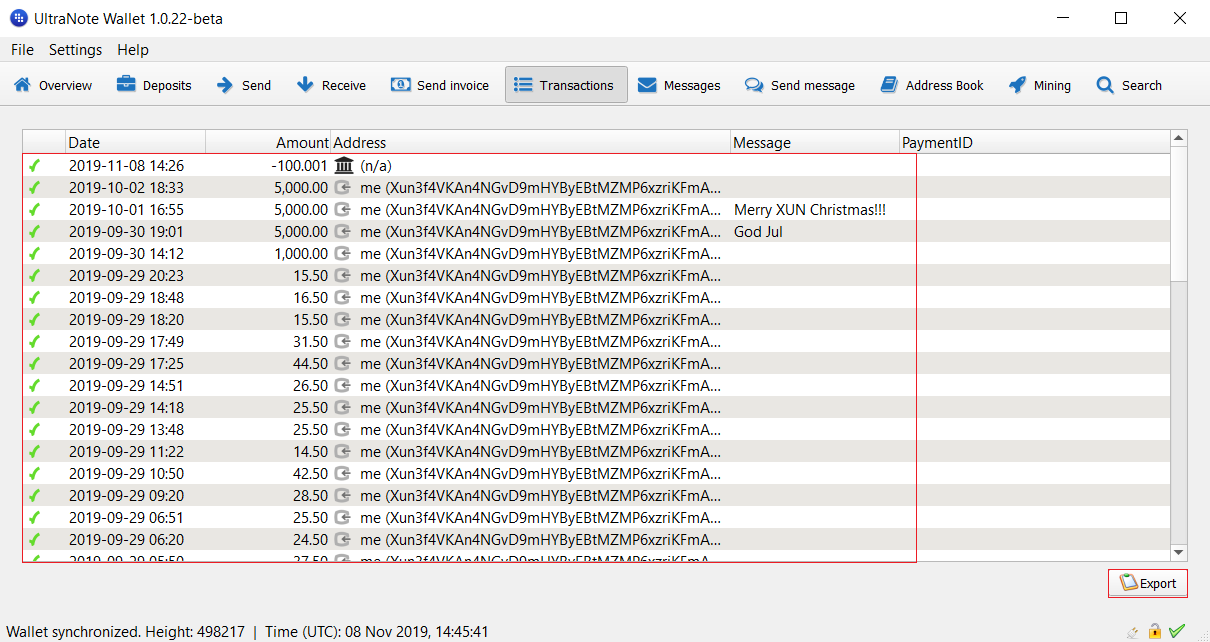The height and width of the screenshot is (642, 1210).
Task: Select the "-100.001" amount cell
Action: tap(299, 165)
